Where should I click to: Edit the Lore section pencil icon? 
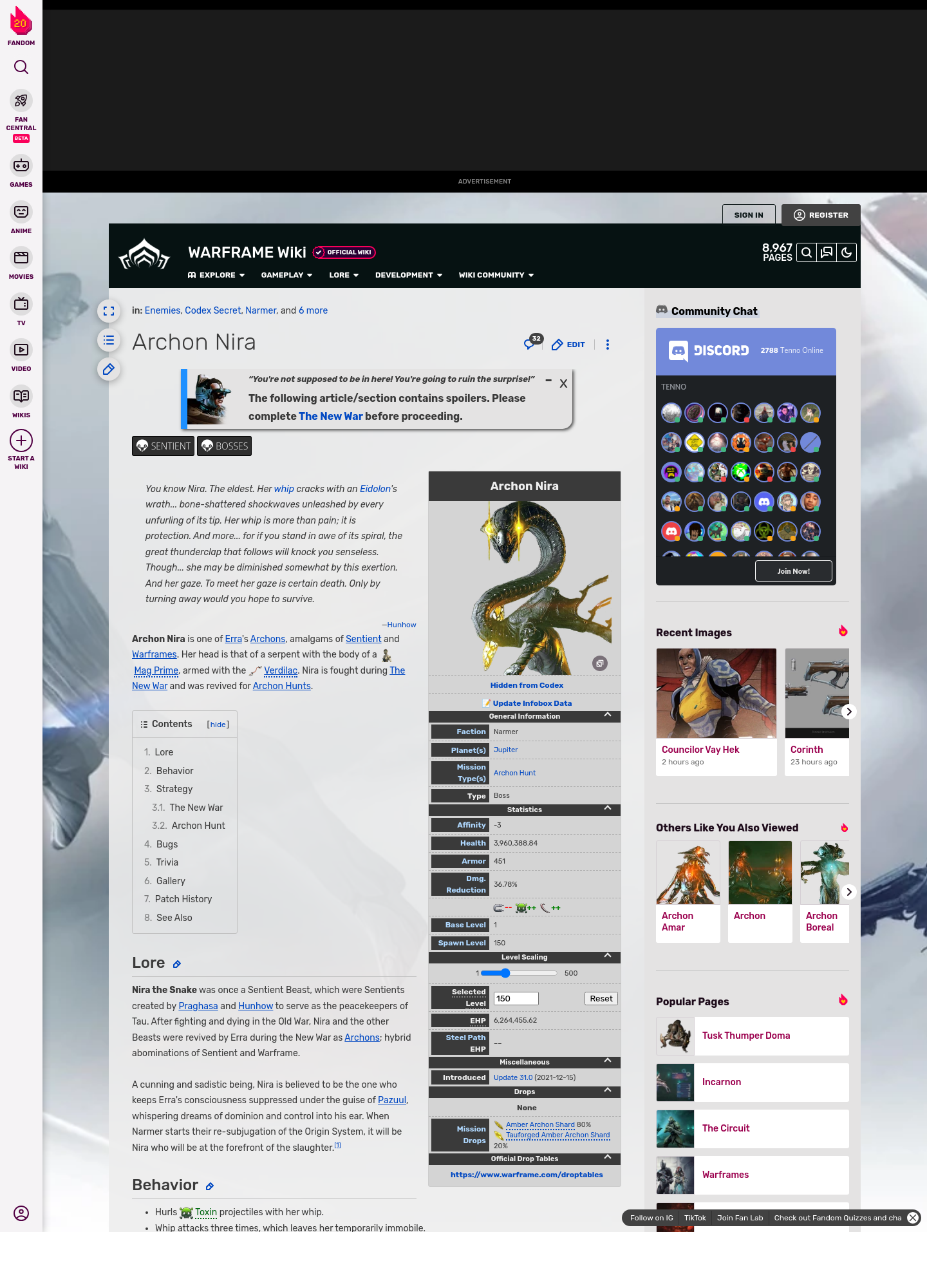[177, 964]
